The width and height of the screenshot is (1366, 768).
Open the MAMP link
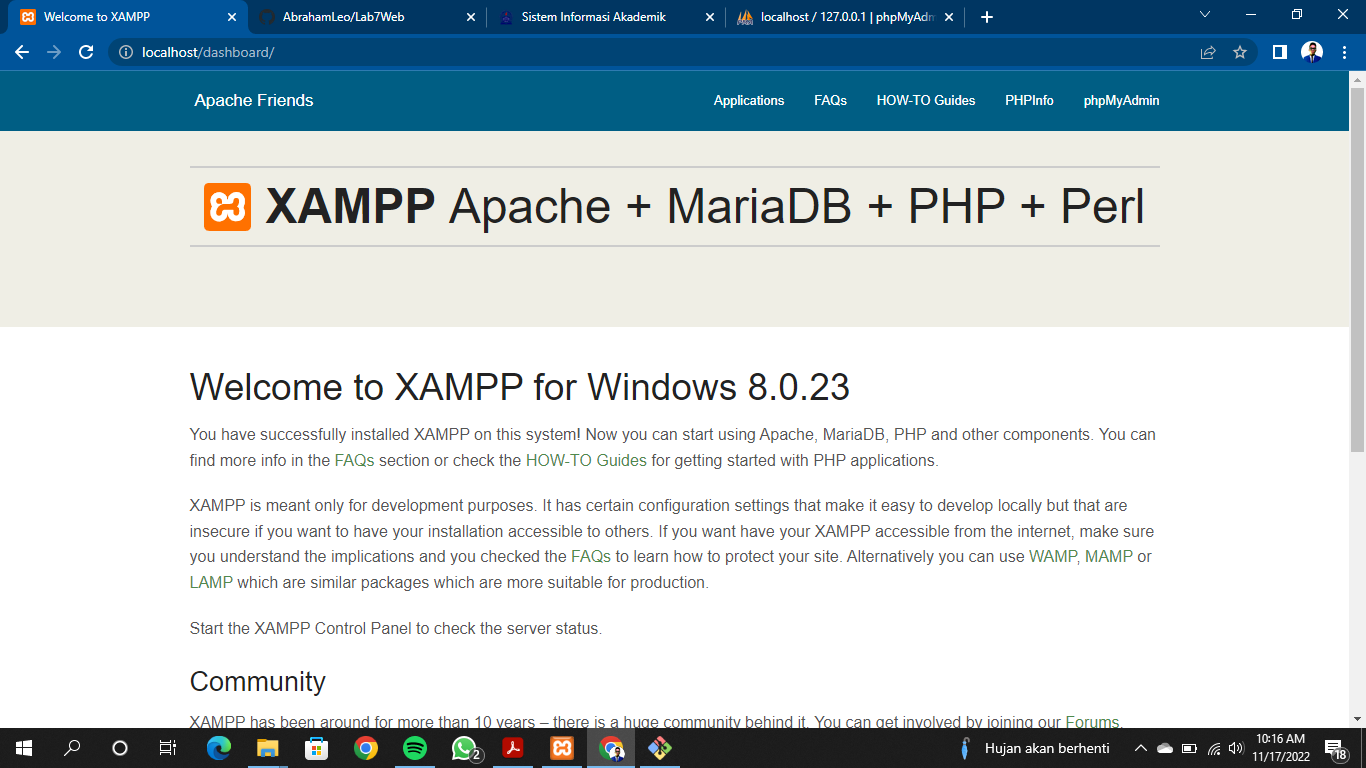point(1109,556)
